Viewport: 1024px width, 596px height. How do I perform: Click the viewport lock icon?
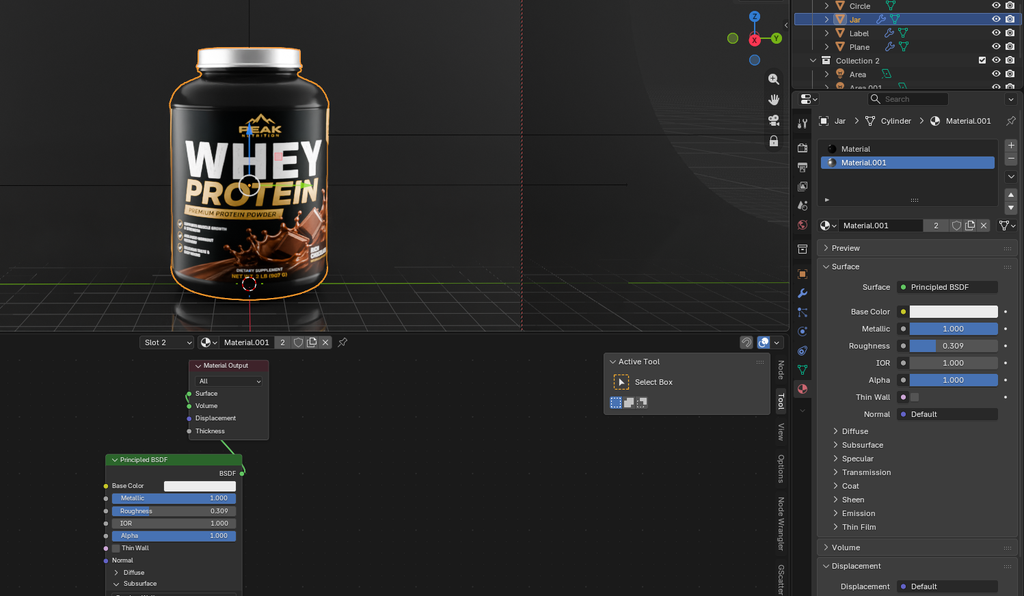coord(773,141)
